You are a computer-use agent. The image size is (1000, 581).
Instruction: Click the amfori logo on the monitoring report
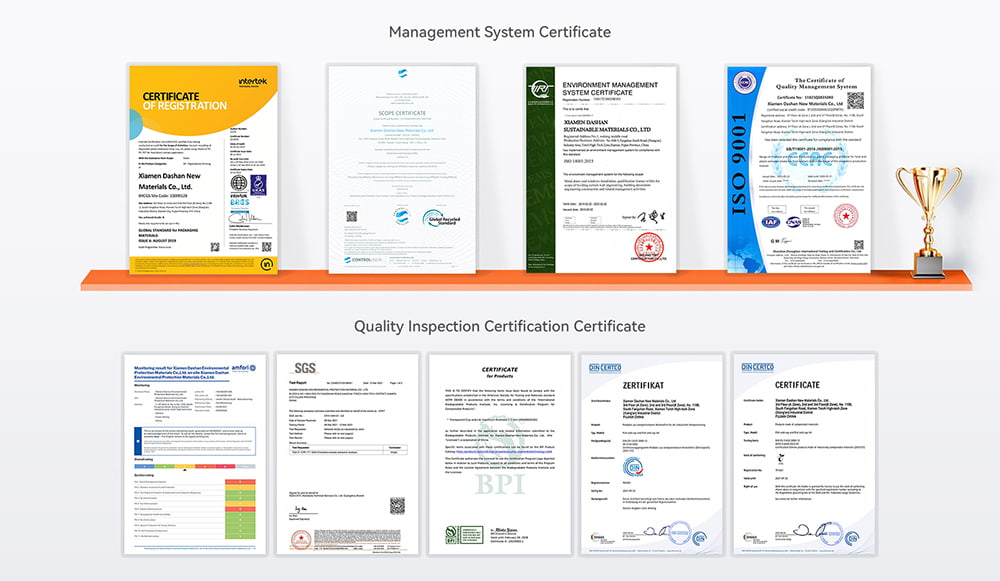pos(245,369)
